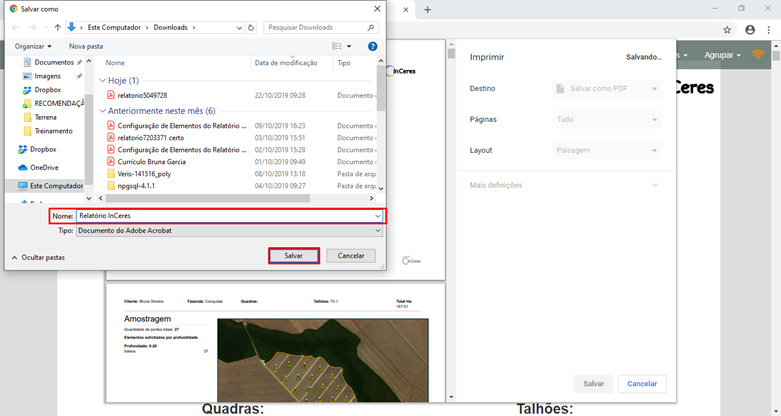
Task: Sort files by Data de modificação column
Action: click(x=286, y=63)
